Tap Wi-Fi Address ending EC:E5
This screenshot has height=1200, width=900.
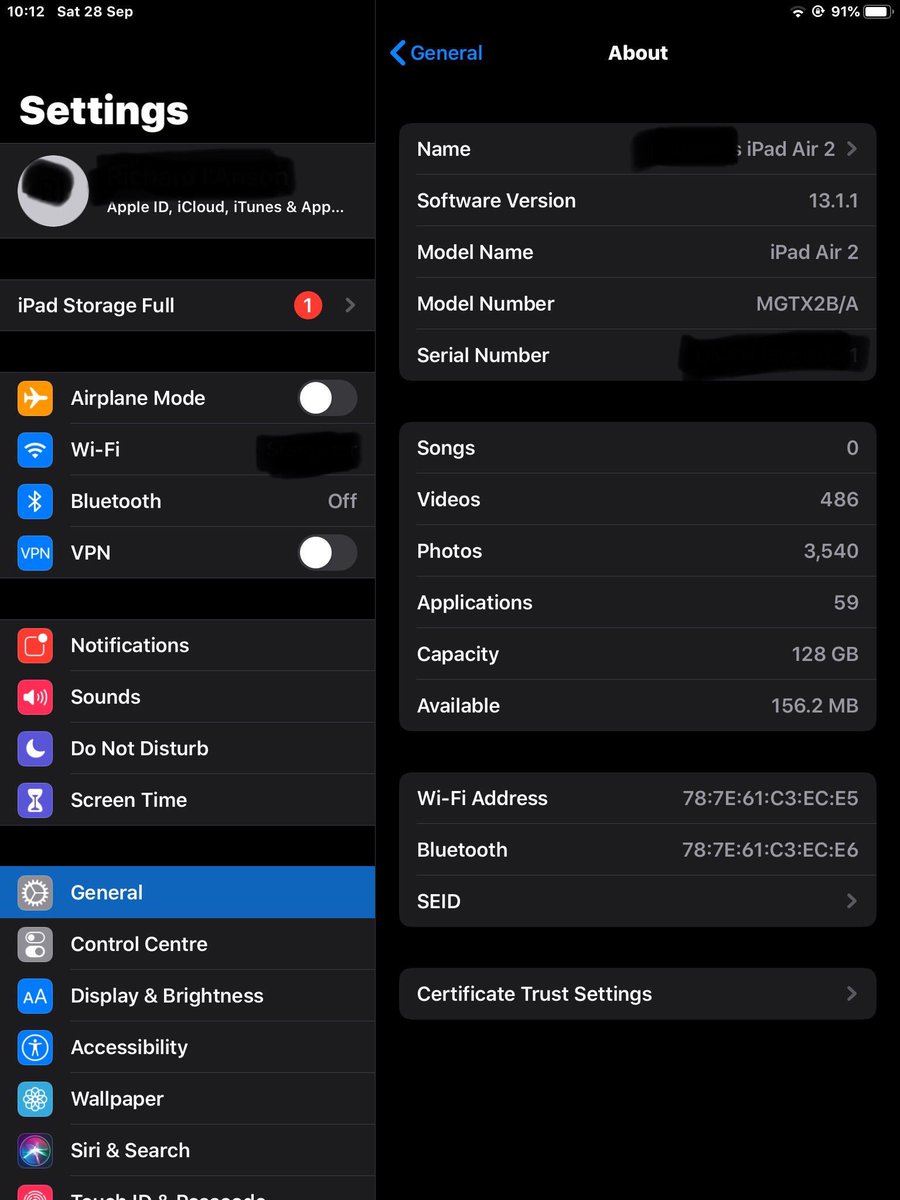tap(770, 798)
